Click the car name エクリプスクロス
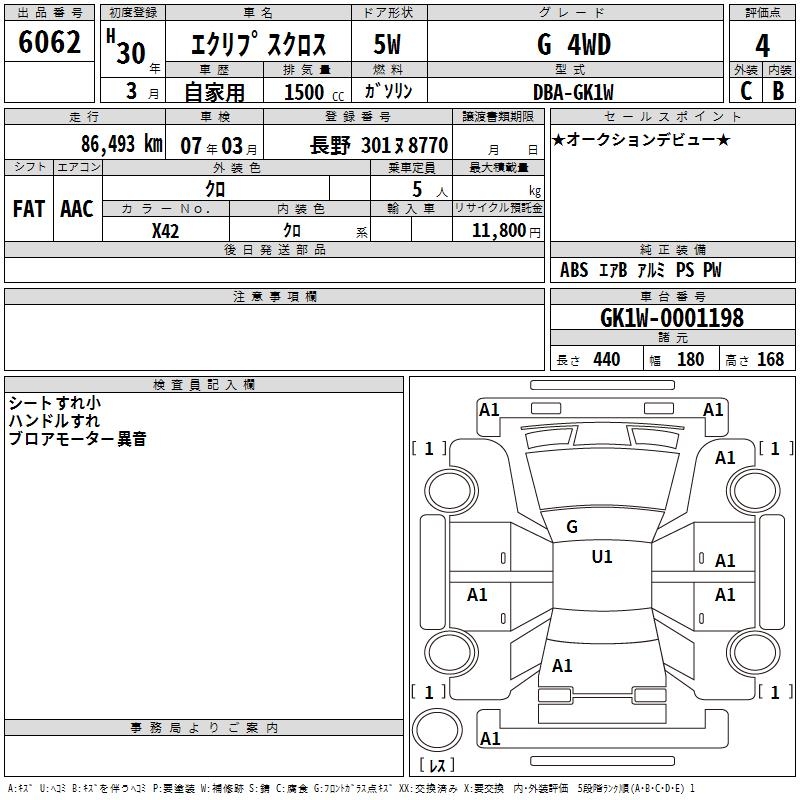Image resolution: width=800 pixels, height=800 pixels. tap(258, 44)
